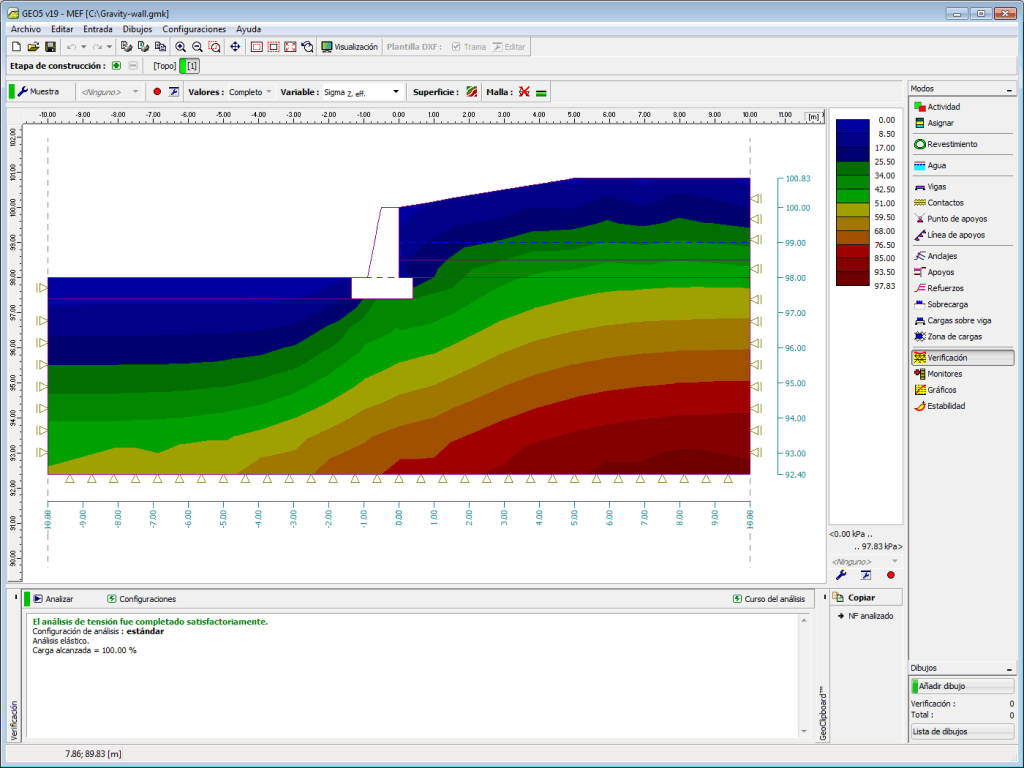Open the Monitores mode
Image resolution: width=1024 pixels, height=768 pixels.
(944, 374)
